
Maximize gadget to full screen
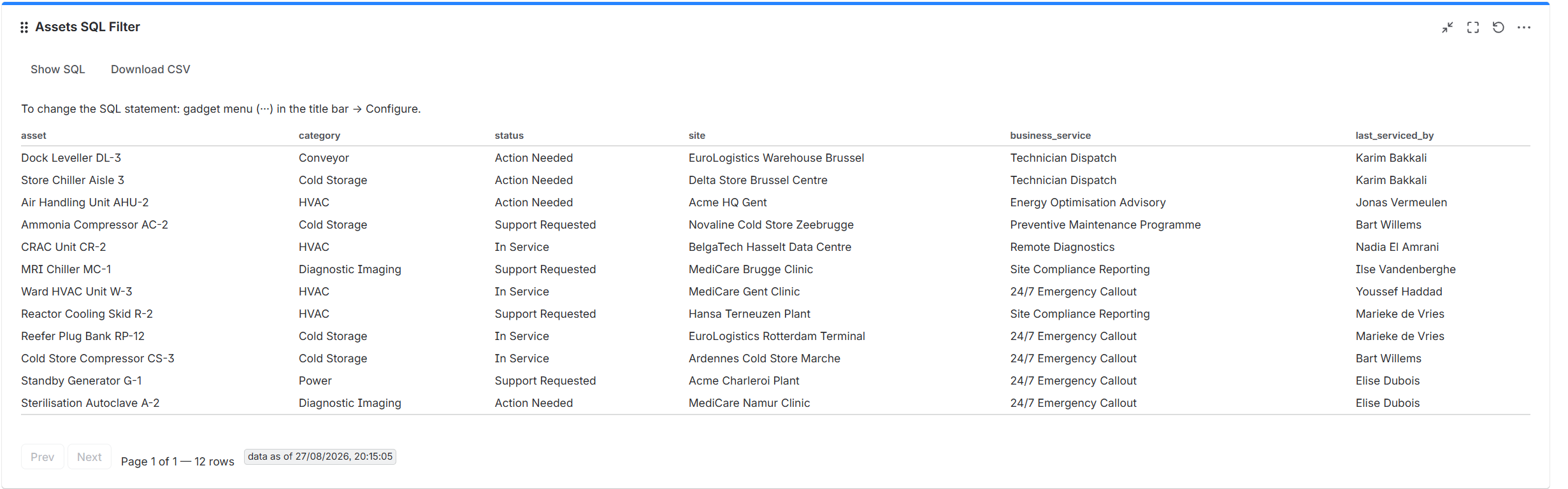click(1473, 27)
